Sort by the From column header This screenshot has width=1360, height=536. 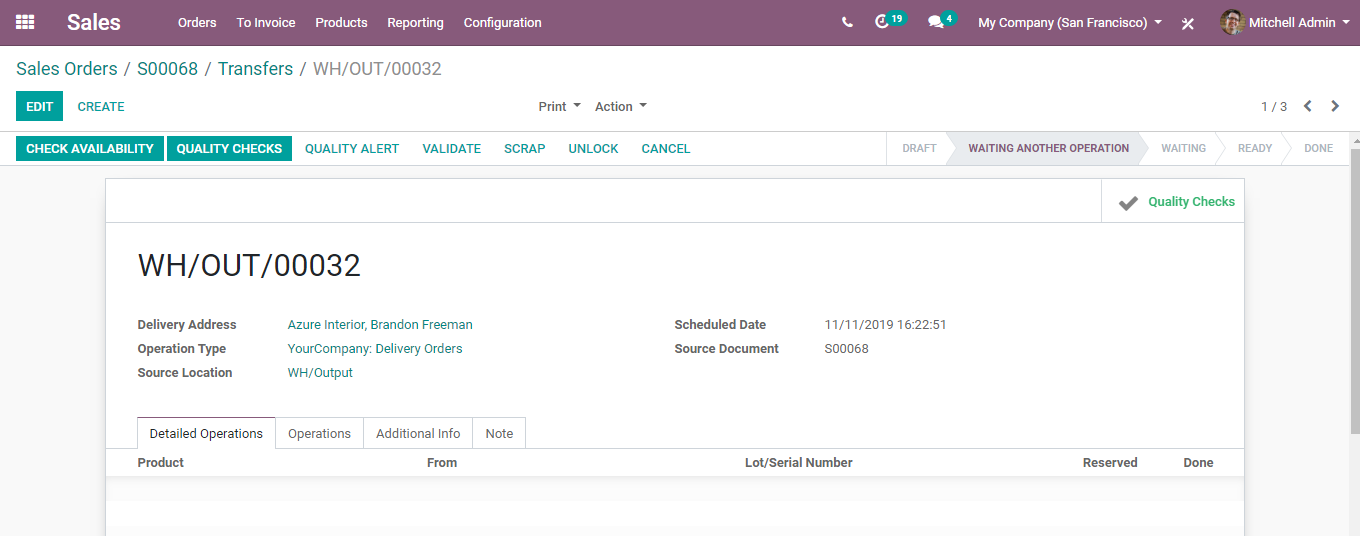(x=442, y=463)
